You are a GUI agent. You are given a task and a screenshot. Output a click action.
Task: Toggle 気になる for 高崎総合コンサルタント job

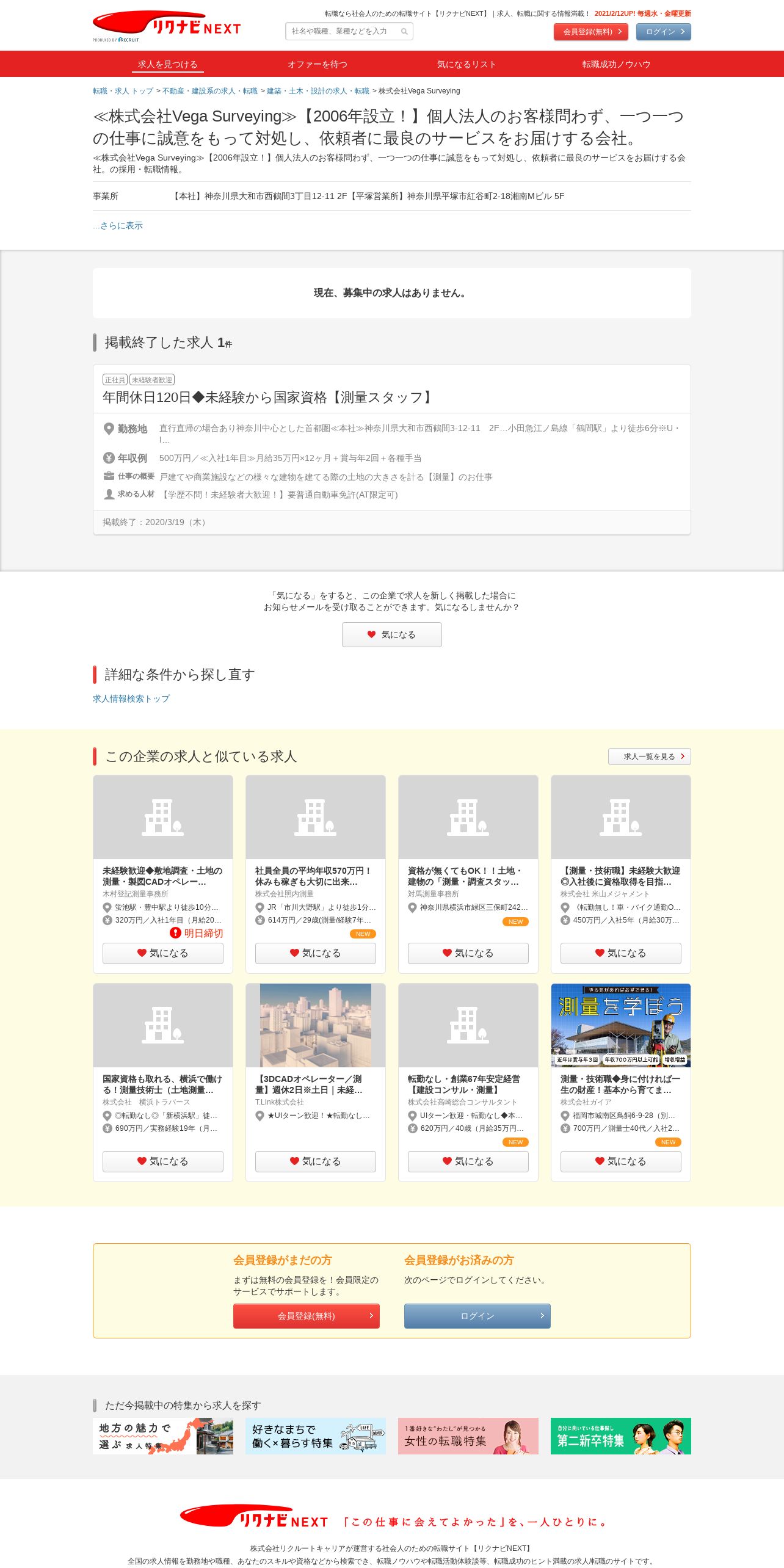click(x=468, y=1161)
